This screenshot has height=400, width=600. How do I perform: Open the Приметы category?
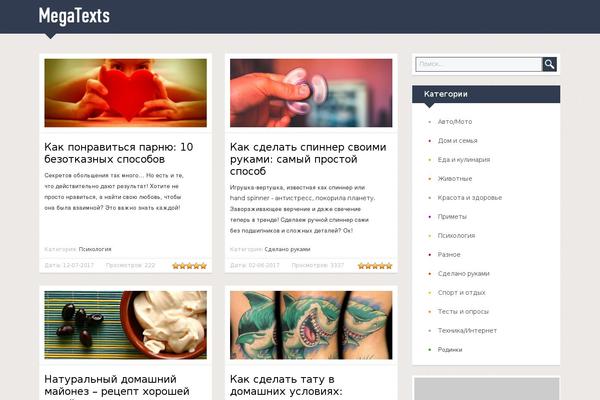tap(452, 217)
